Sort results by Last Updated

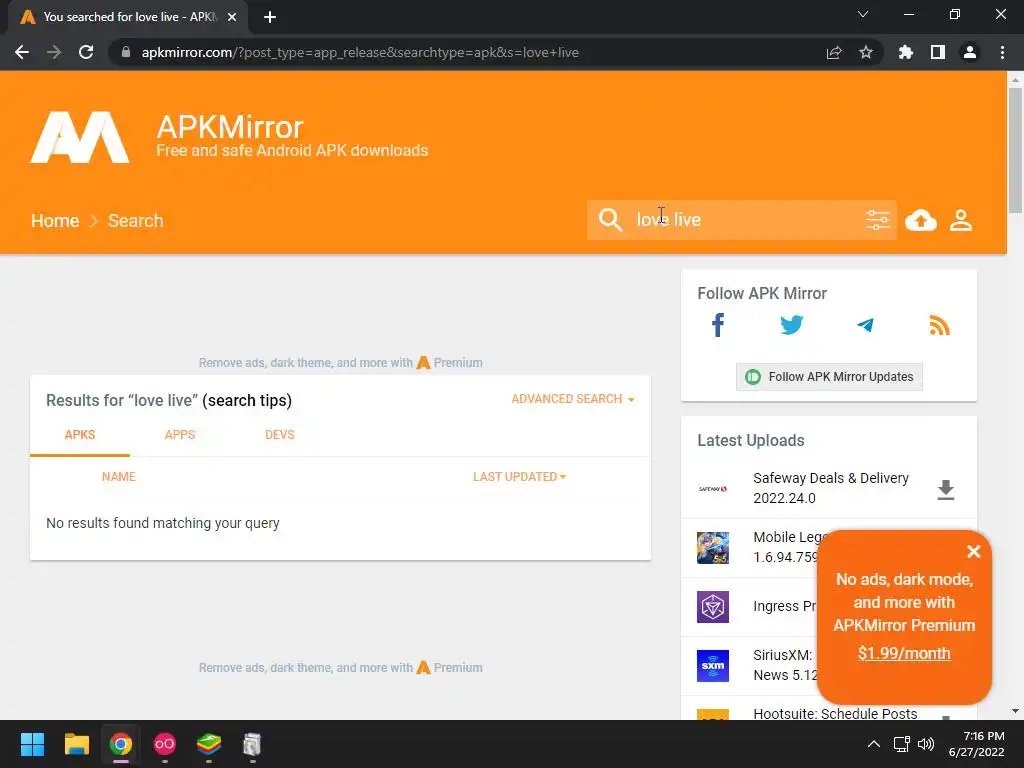point(519,477)
